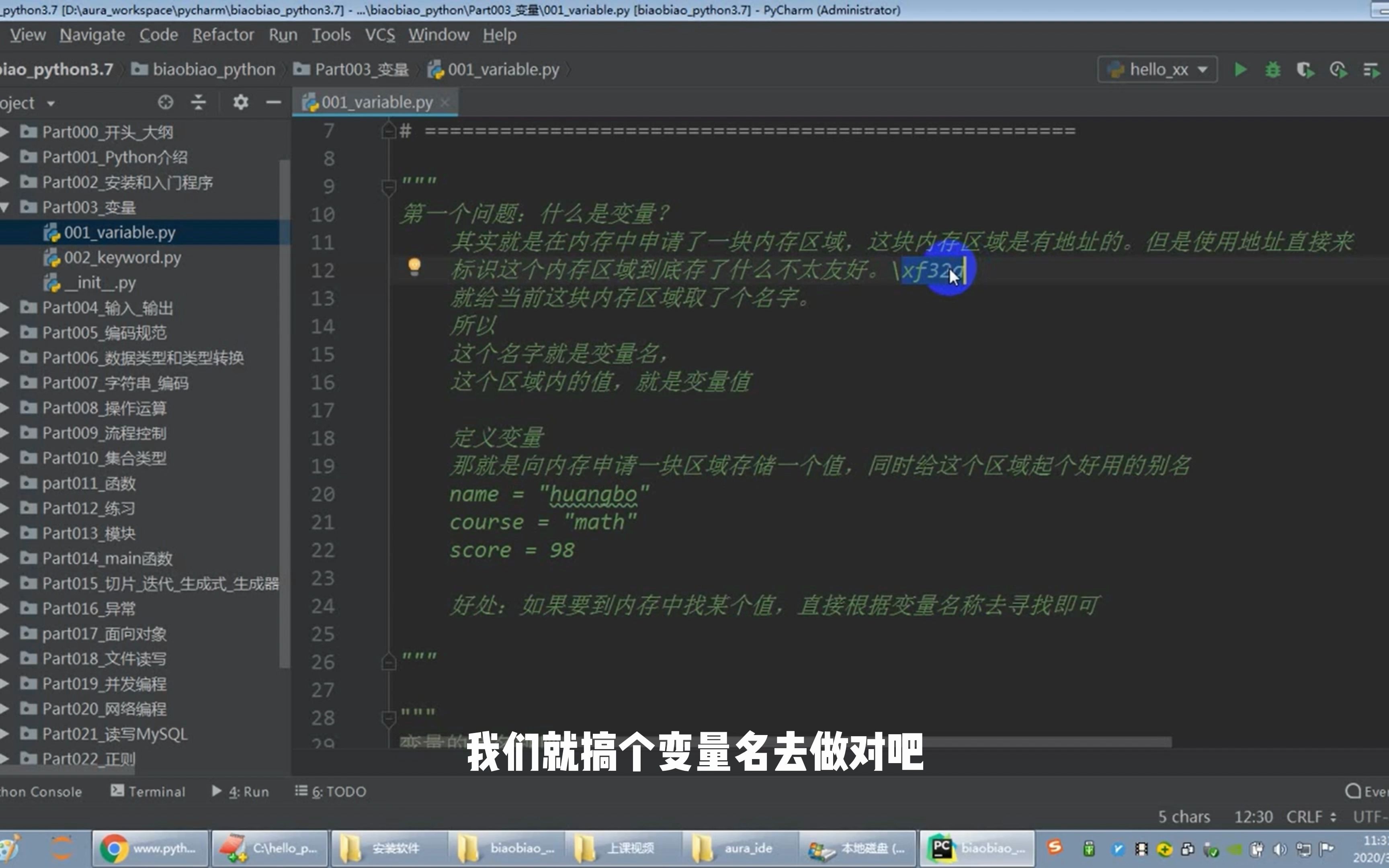Run the hello_xx configuration with green play button
The image size is (1389, 868).
[1240, 70]
